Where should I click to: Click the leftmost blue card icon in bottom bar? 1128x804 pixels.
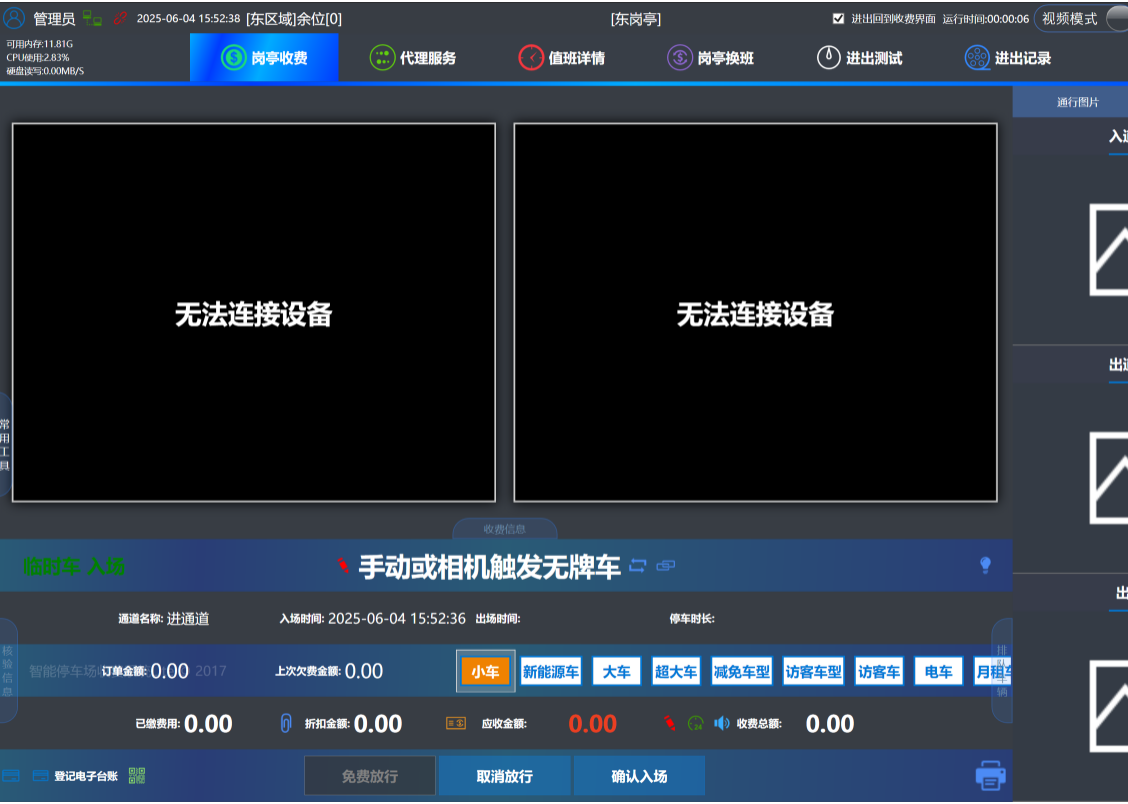11,775
